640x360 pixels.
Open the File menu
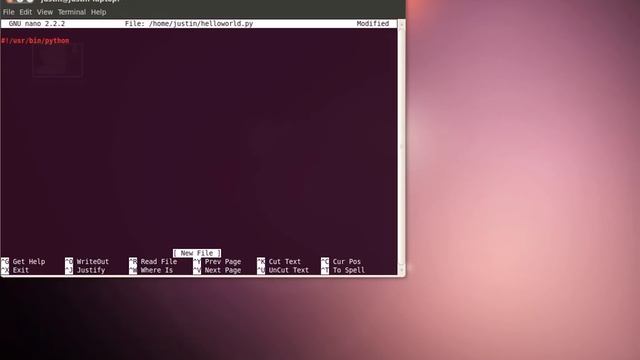(x=9, y=12)
